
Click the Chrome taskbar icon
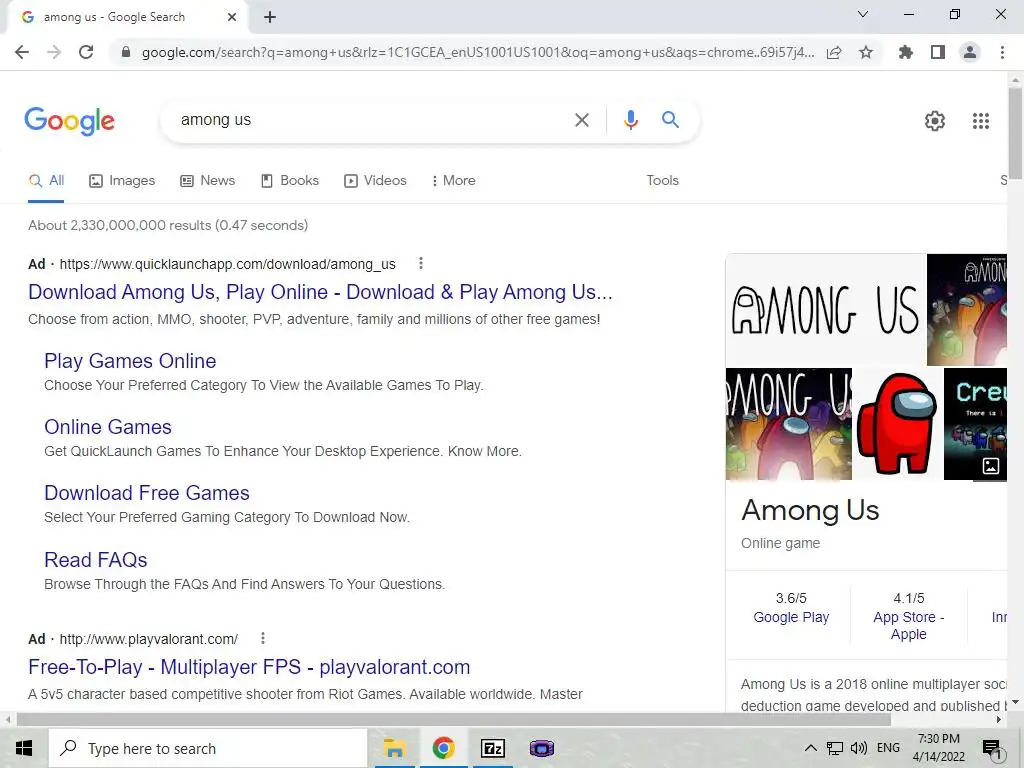(x=443, y=748)
